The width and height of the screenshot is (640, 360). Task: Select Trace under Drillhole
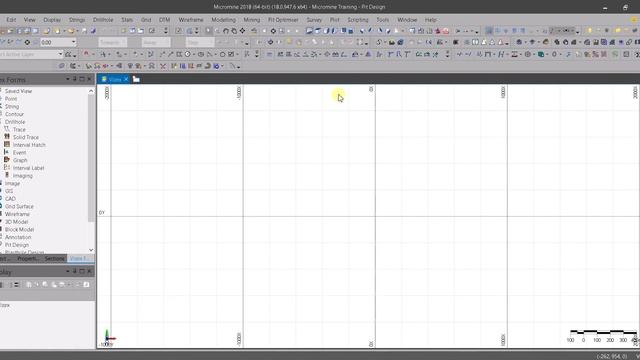coord(19,129)
